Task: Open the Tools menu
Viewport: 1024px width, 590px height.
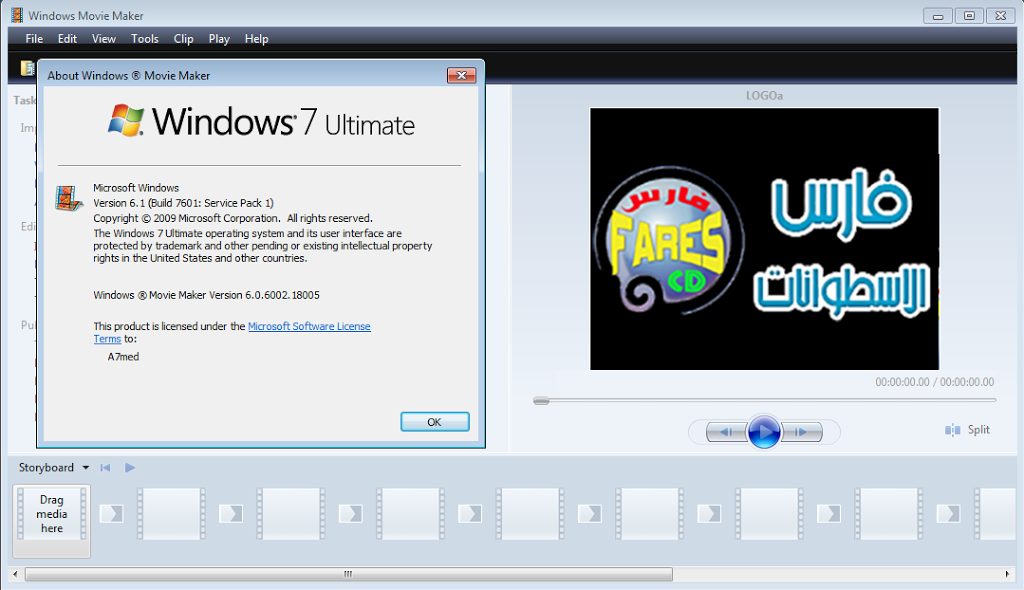Action: click(144, 39)
